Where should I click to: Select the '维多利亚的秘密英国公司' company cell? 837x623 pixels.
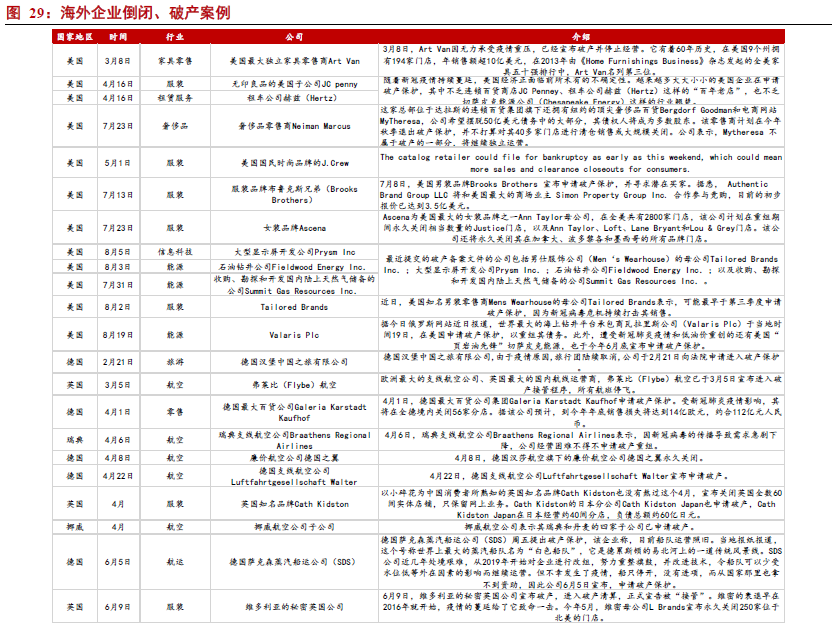click(x=294, y=607)
